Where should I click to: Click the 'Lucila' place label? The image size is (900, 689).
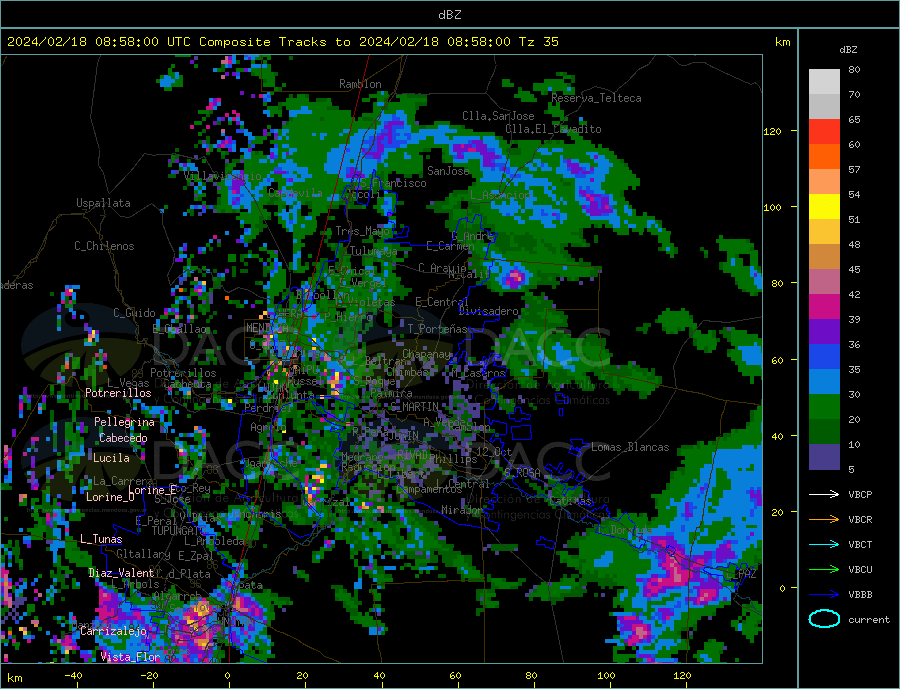click(x=111, y=458)
